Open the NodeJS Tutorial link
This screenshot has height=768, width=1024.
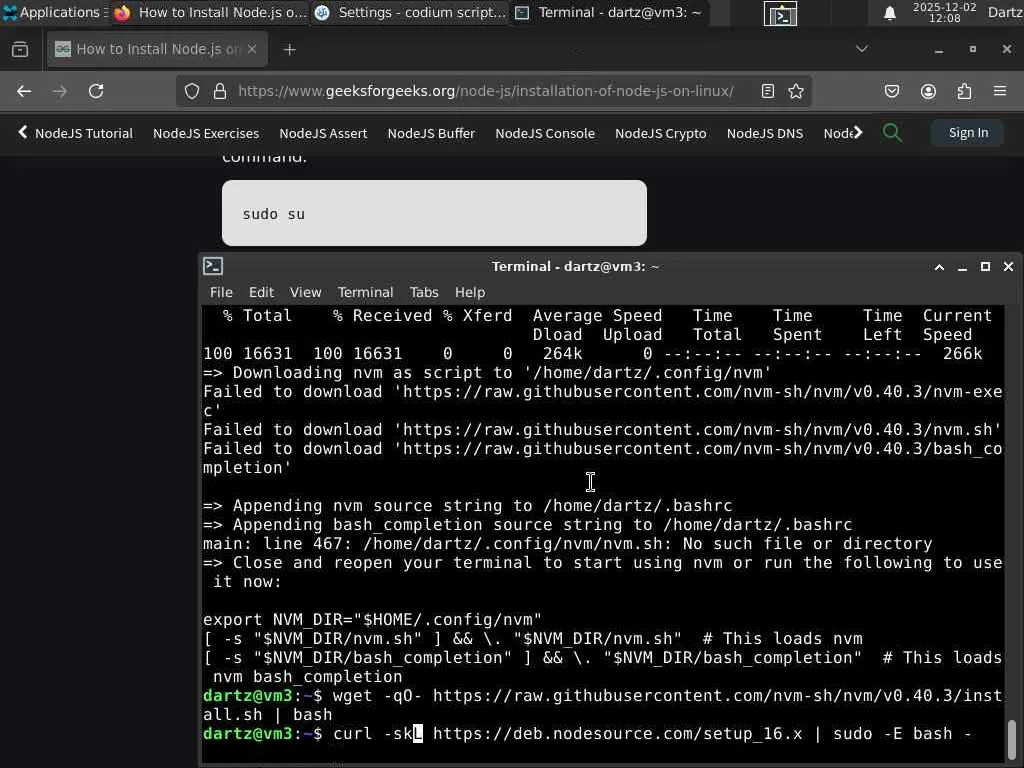click(84, 133)
